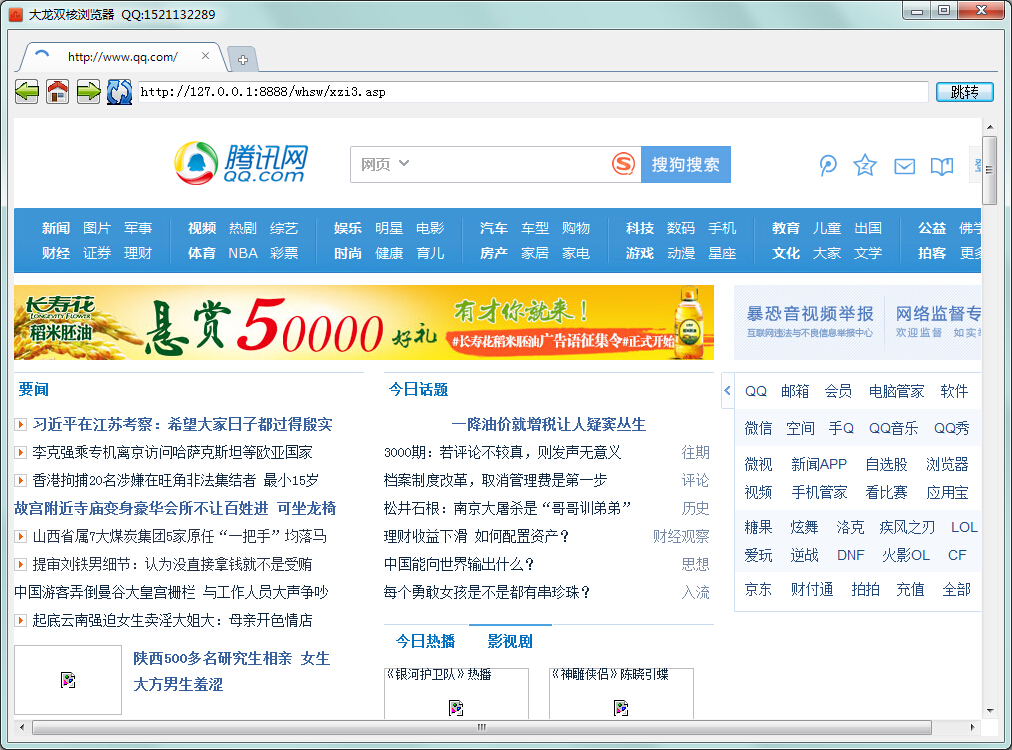Open 娱乐 in navigation bar

pos(348,228)
